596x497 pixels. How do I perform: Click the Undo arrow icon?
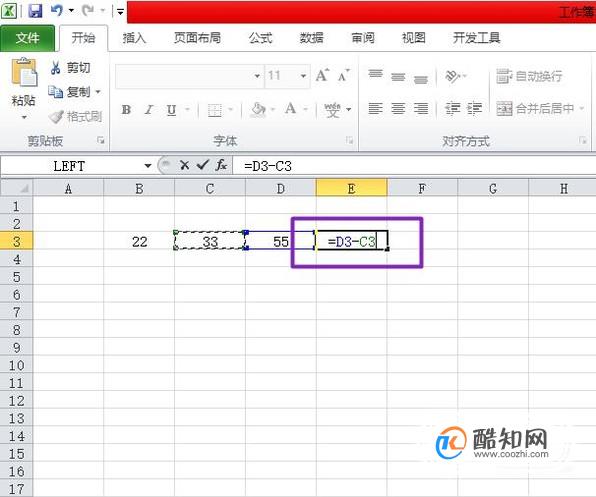click(x=57, y=10)
